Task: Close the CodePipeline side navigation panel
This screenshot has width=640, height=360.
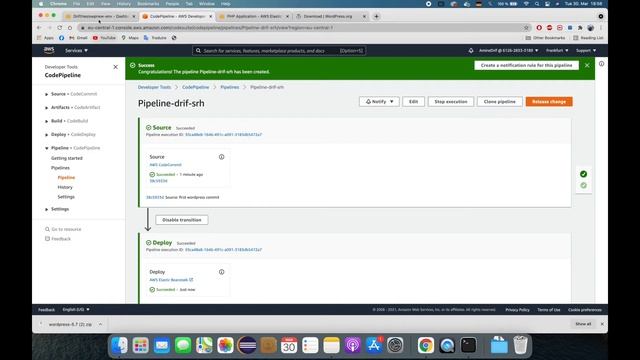Action: [x=116, y=67]
